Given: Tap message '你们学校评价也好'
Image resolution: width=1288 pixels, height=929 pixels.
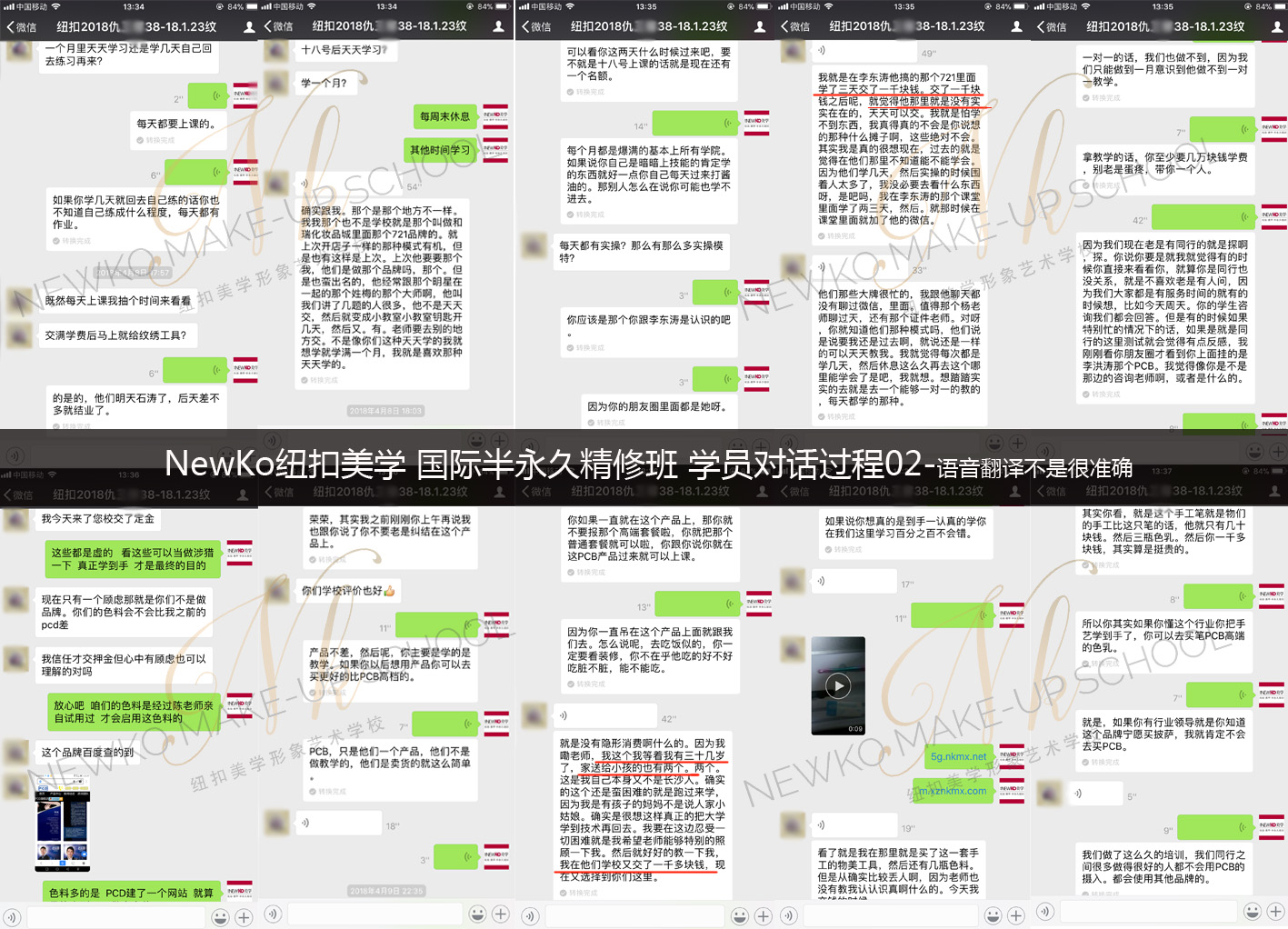Looking at the screenshot, I should click(348, 590).
